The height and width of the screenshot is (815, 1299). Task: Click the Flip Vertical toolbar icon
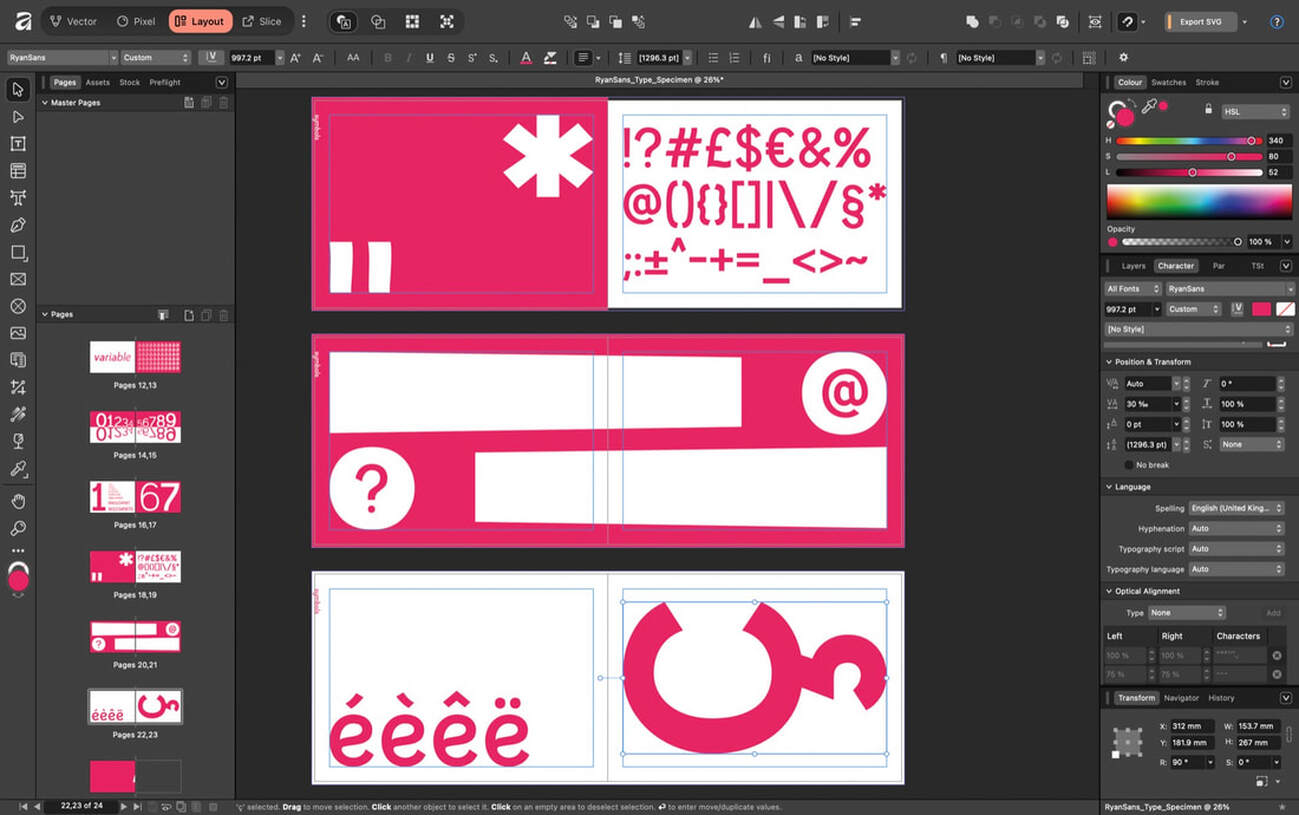[x=777, y=21]
